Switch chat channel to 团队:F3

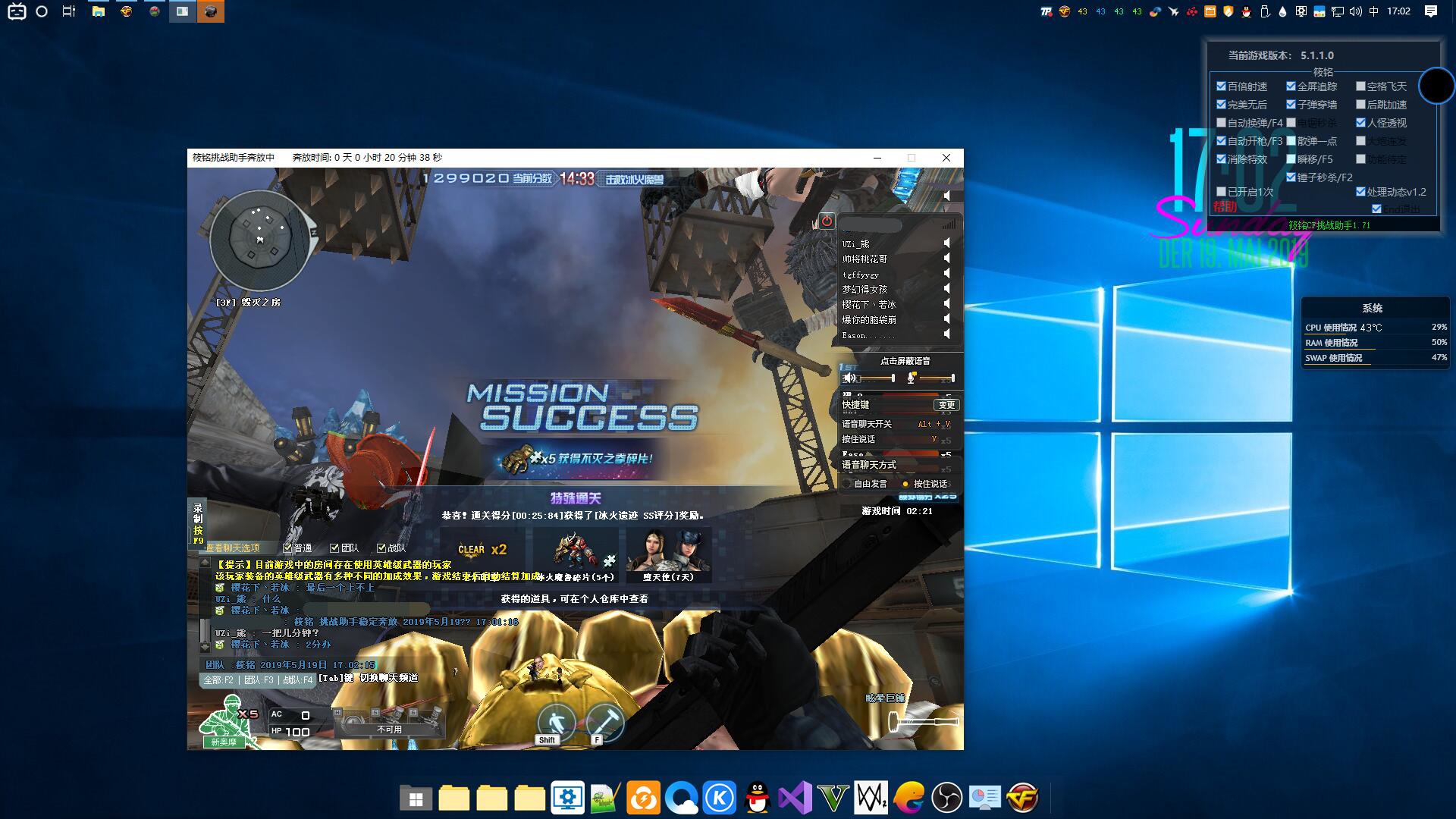(259, 680)
